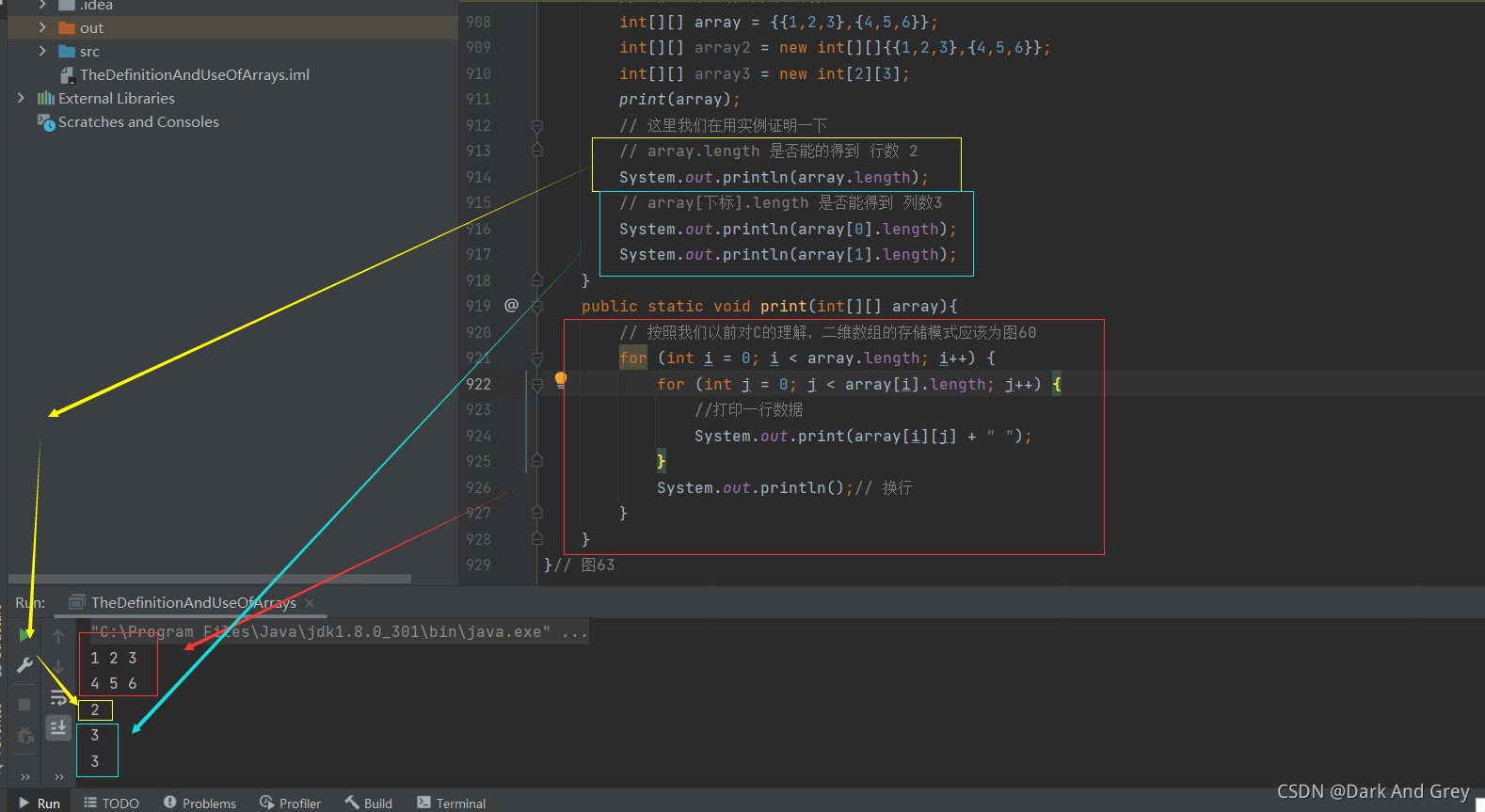Click the debug bug icon in Run panel
Screen dimensions: 1485x812
(x=24, y=735)
